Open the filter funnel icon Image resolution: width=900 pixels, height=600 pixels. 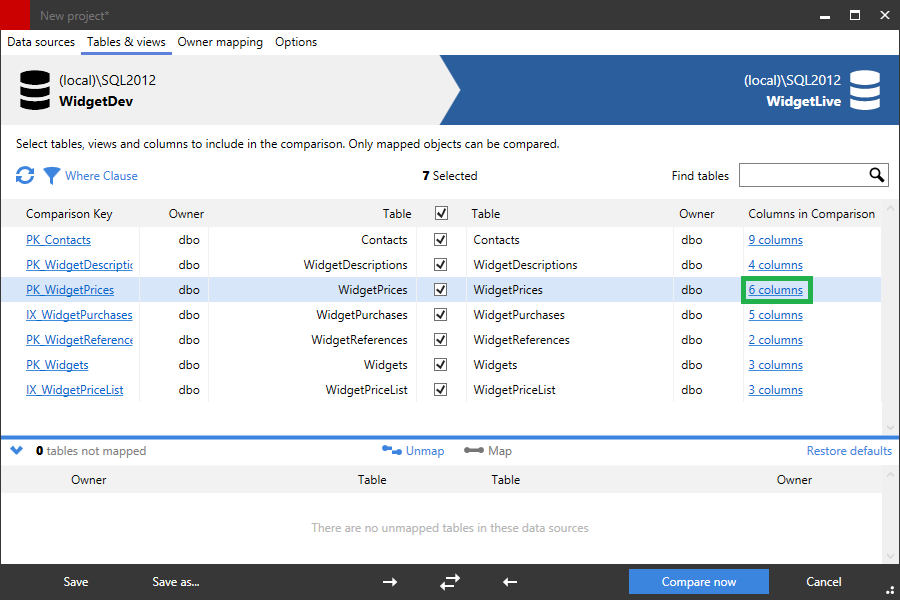click(x=51, y=175)
